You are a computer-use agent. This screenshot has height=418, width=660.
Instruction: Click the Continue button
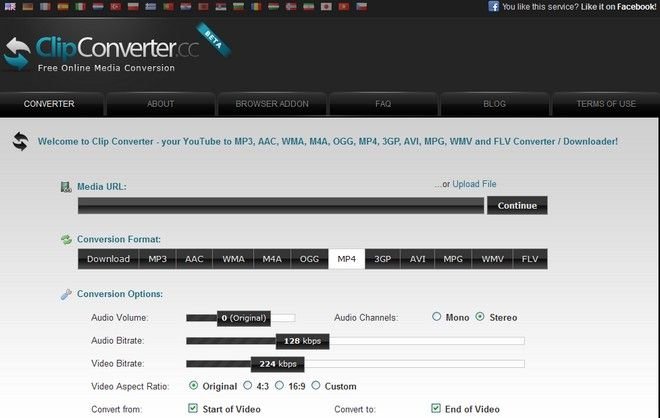click(x=517, y=205)
